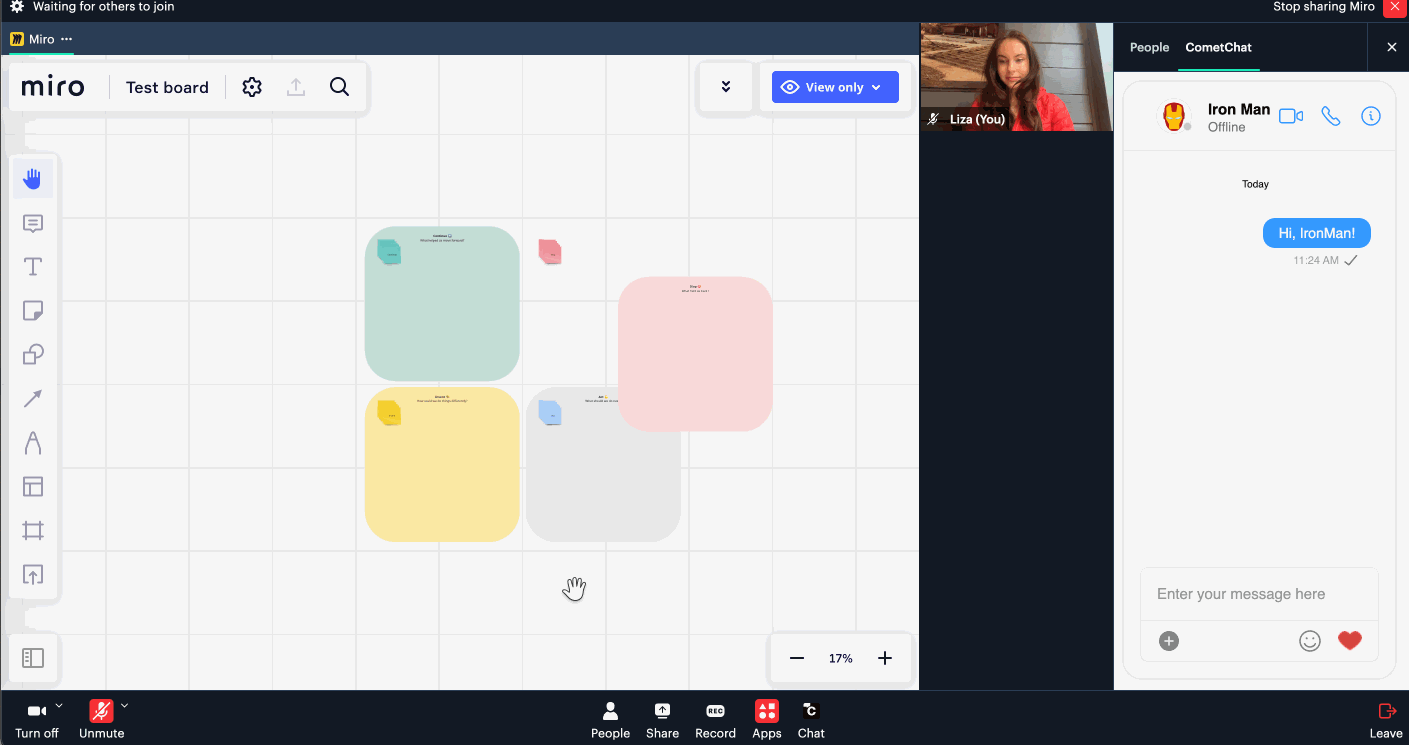
Task: Open the View only dropdown
Action: click(x=835, y=87)
